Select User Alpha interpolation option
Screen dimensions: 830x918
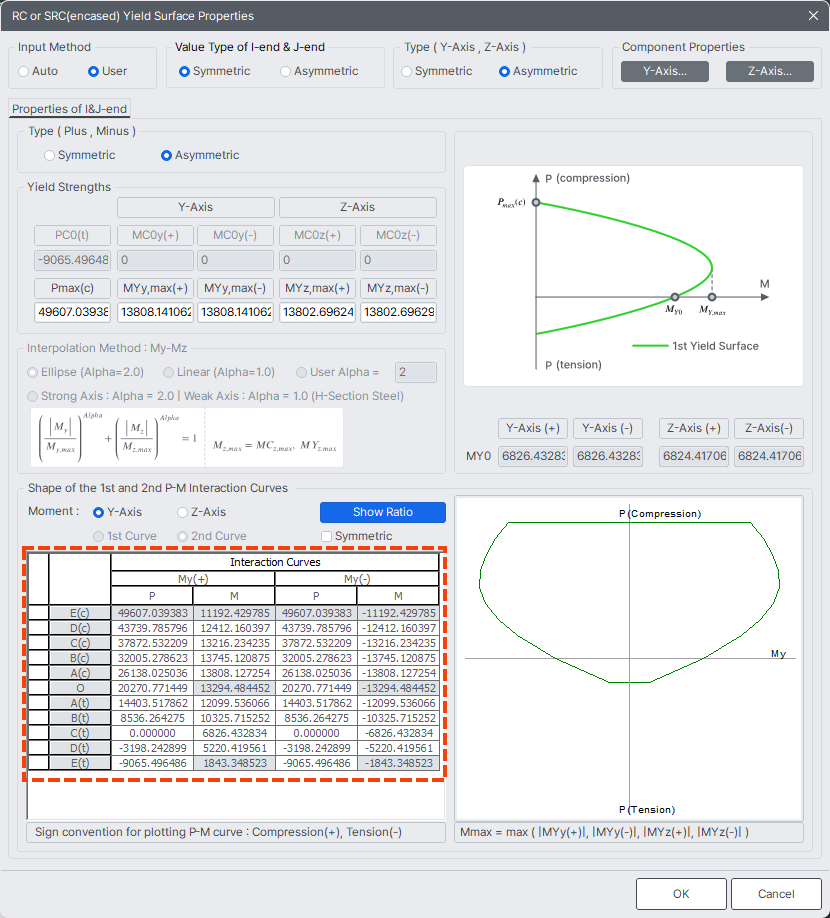[338, 372]
